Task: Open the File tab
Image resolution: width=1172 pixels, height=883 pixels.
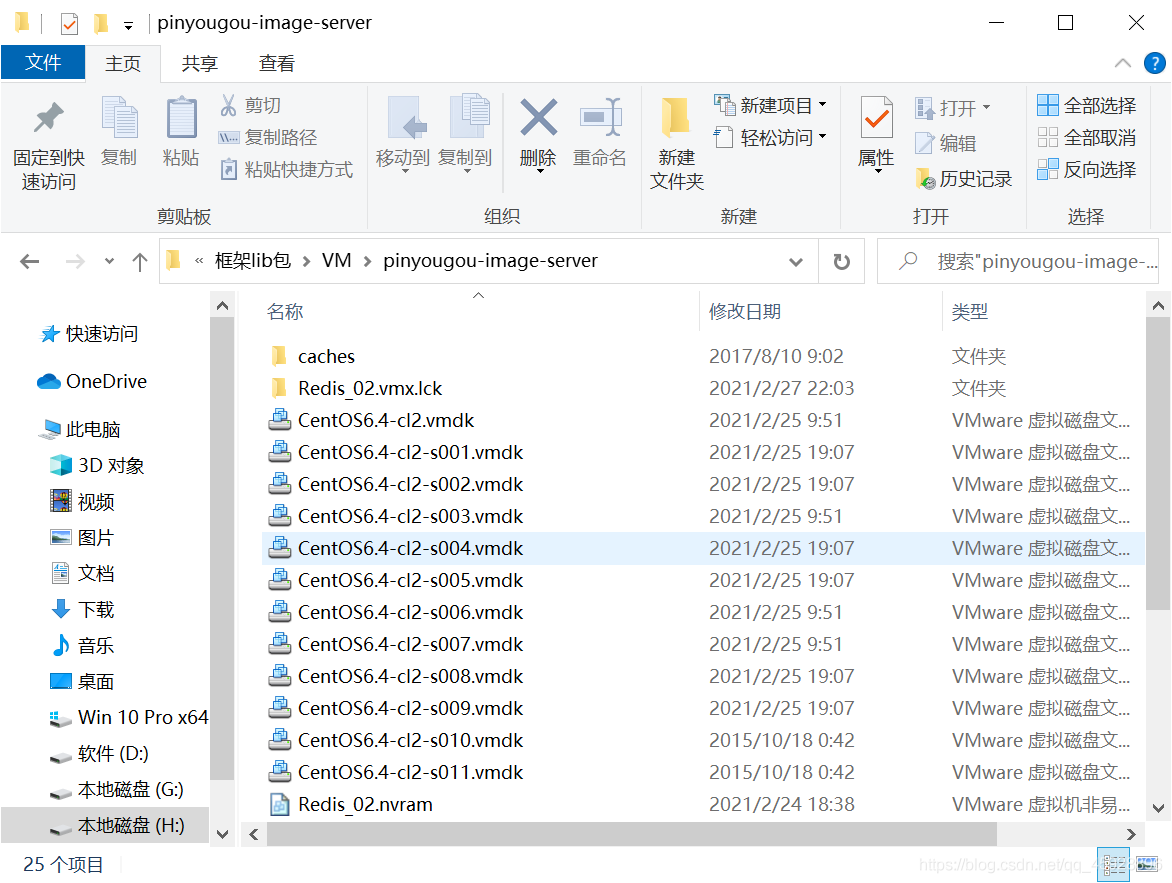Action: pos(43,63)
